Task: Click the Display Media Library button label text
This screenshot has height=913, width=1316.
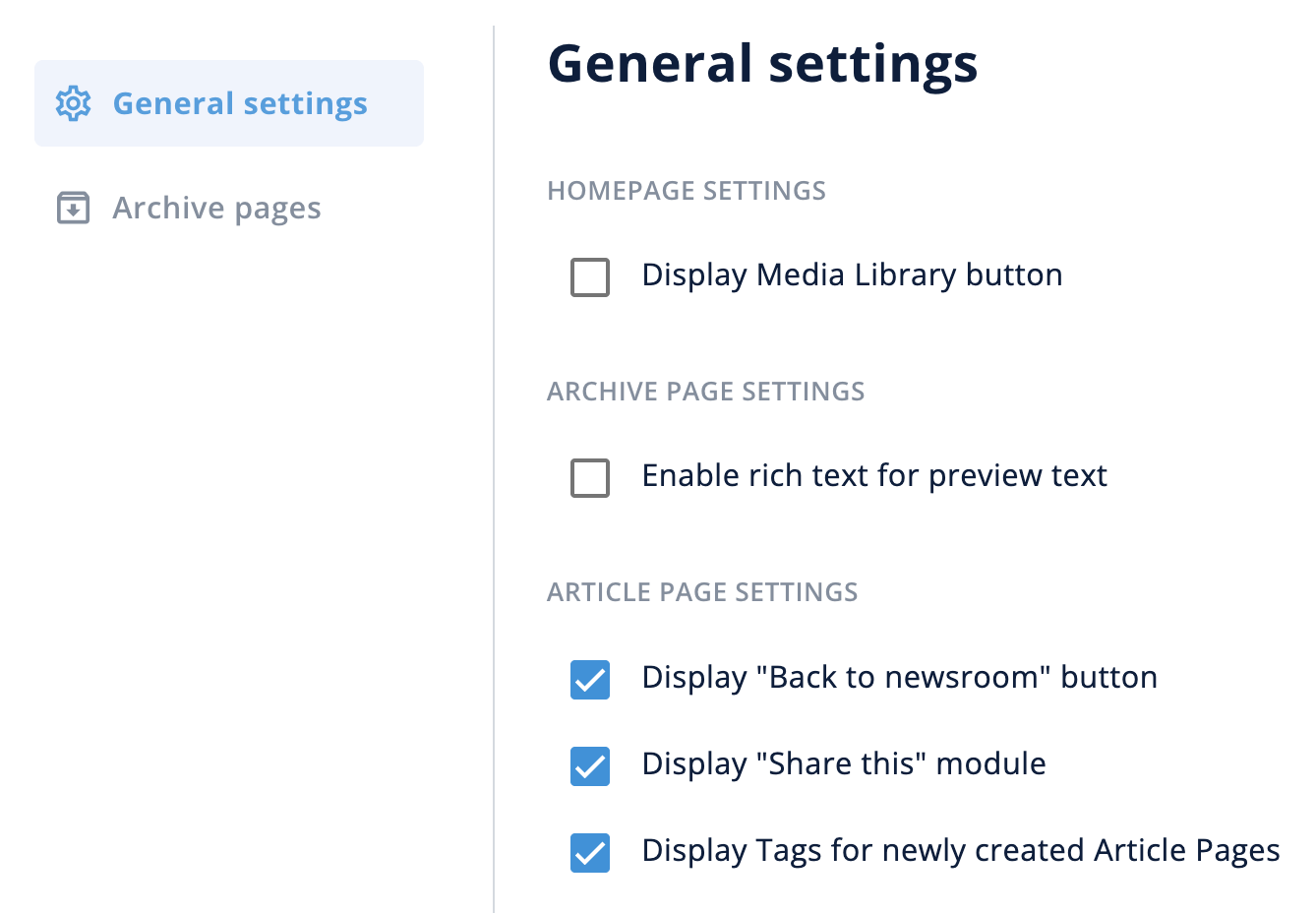Action: coord(852,275)
